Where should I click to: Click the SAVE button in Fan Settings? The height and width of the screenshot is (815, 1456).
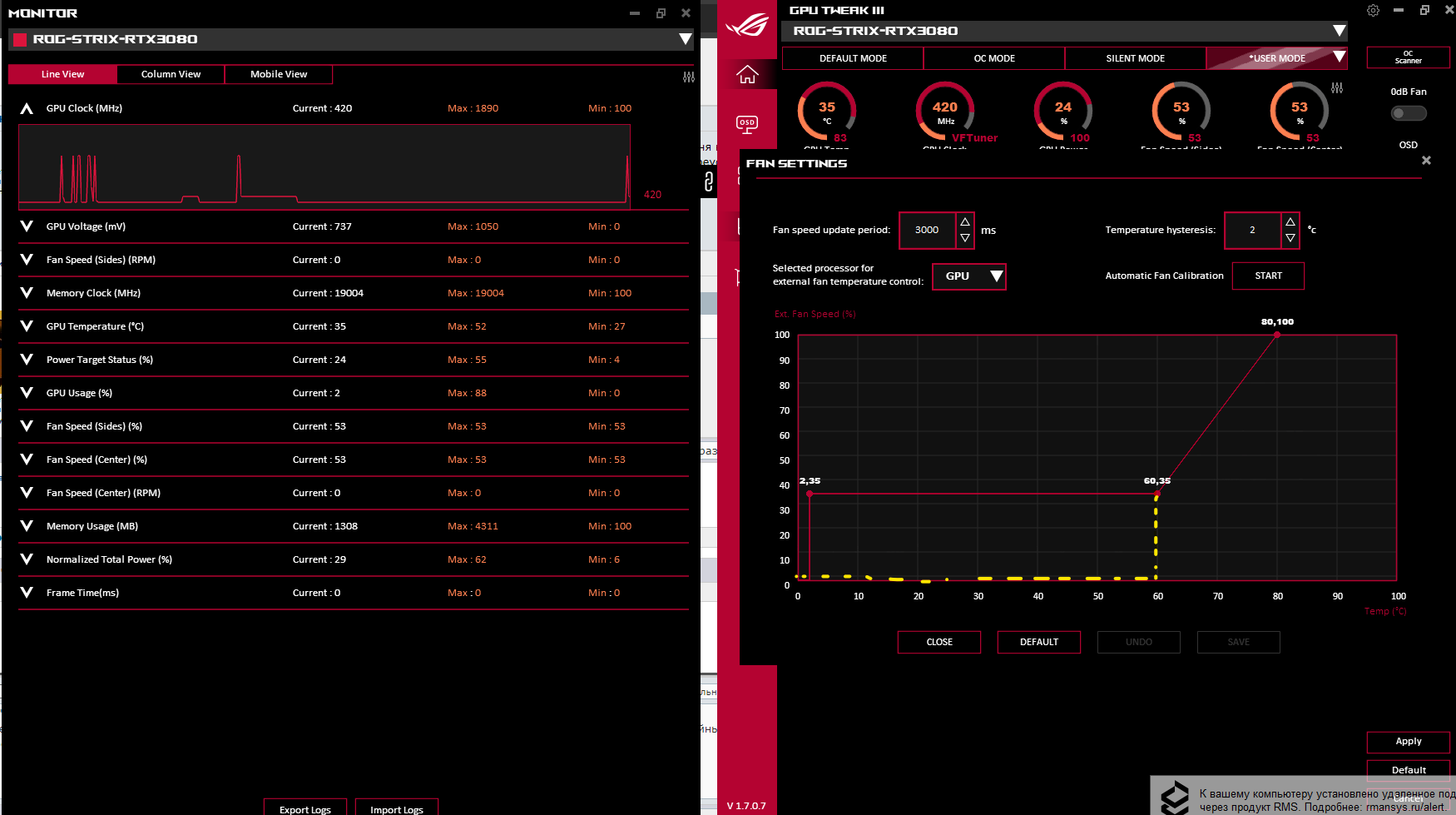point(1239,642)
